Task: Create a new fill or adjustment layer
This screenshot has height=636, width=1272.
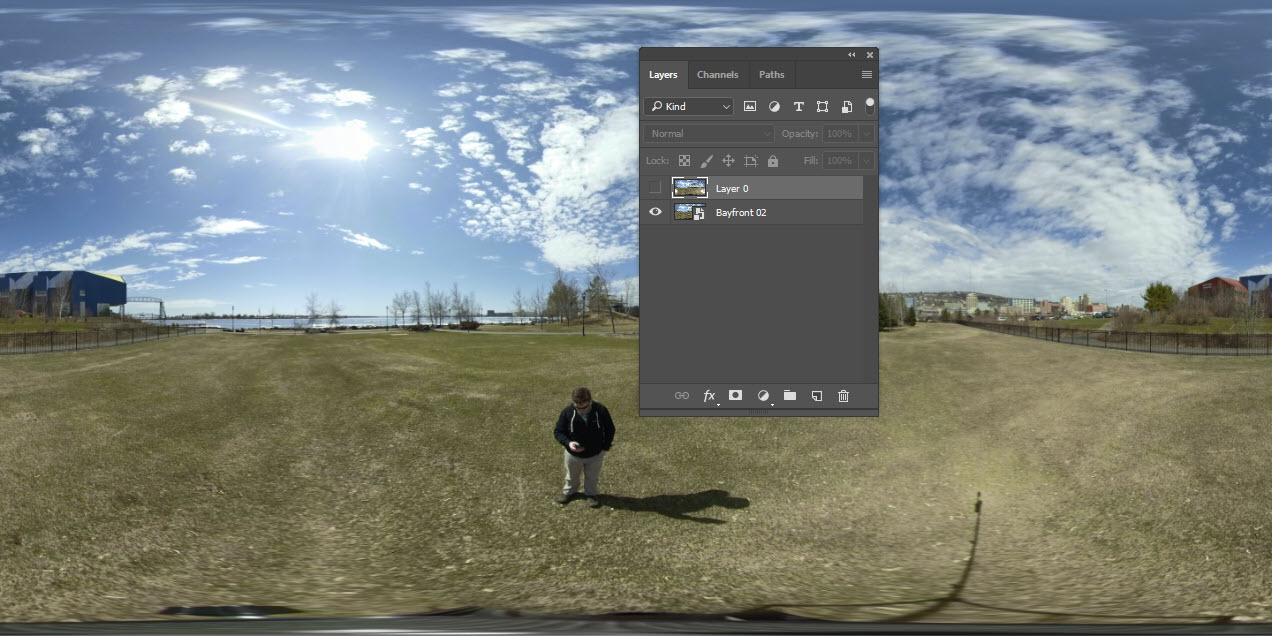Action: click(762, 396)
